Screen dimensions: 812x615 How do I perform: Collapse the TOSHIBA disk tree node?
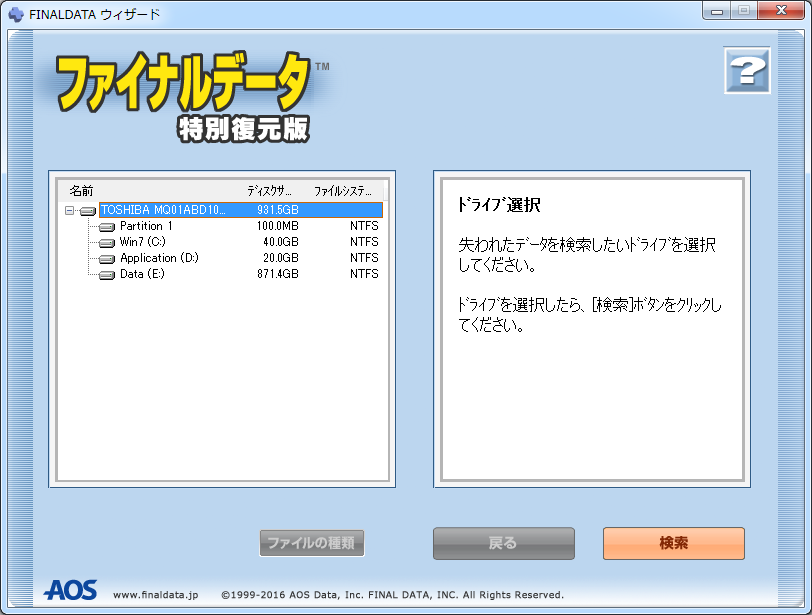[69, 211]
